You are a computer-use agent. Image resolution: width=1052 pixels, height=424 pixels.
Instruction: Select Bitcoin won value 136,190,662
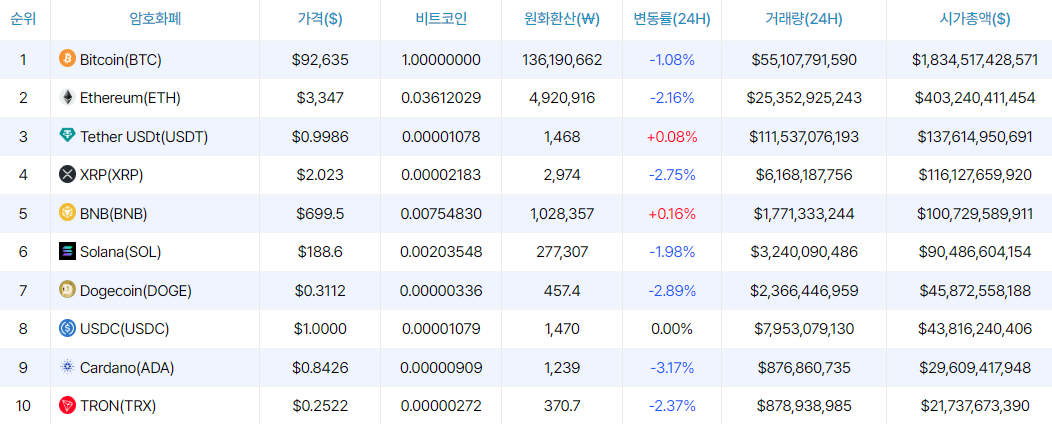(x=562, y=60)
